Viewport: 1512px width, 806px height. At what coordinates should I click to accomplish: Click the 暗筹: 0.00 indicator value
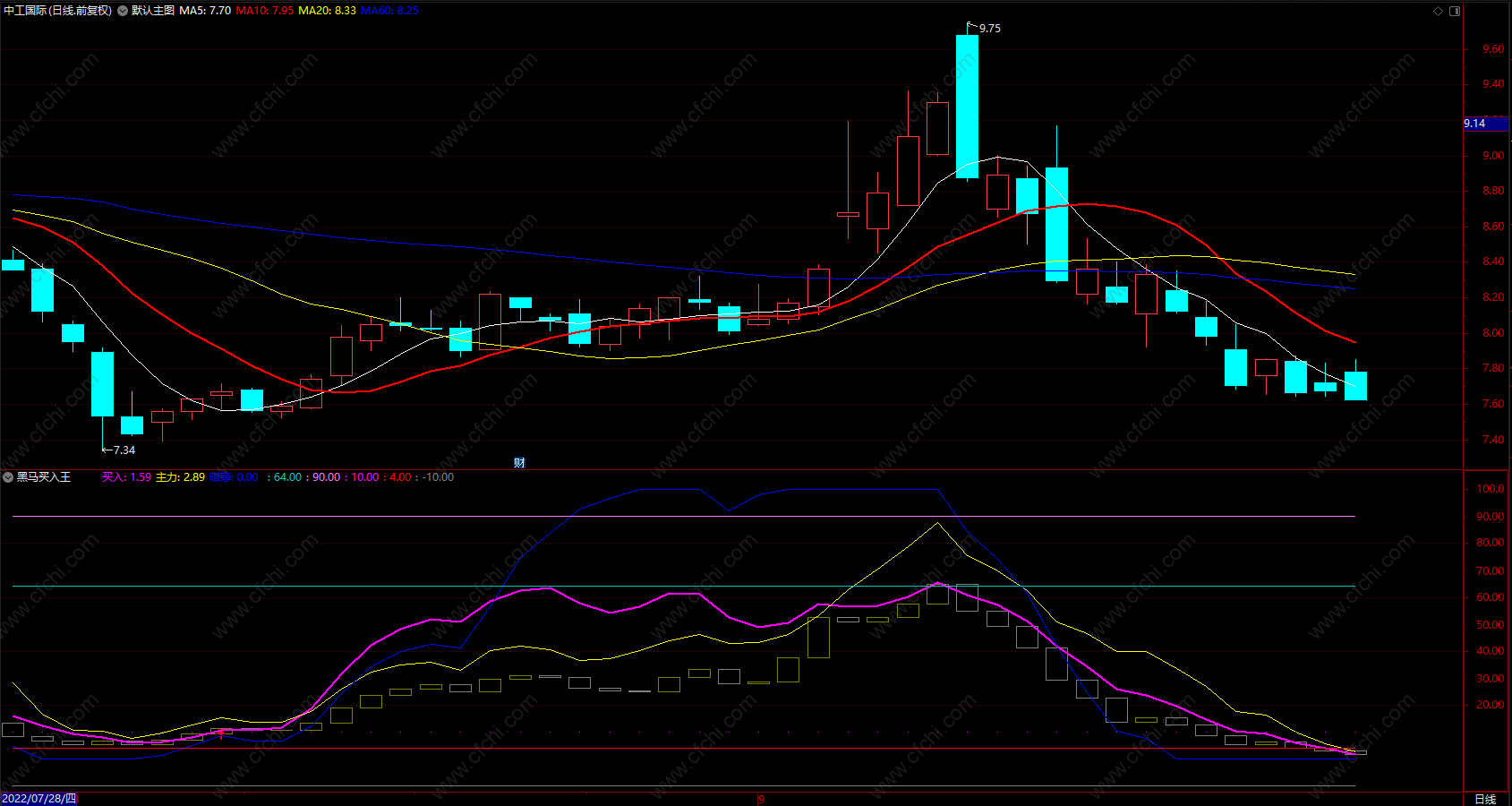[x=234, y=477]
